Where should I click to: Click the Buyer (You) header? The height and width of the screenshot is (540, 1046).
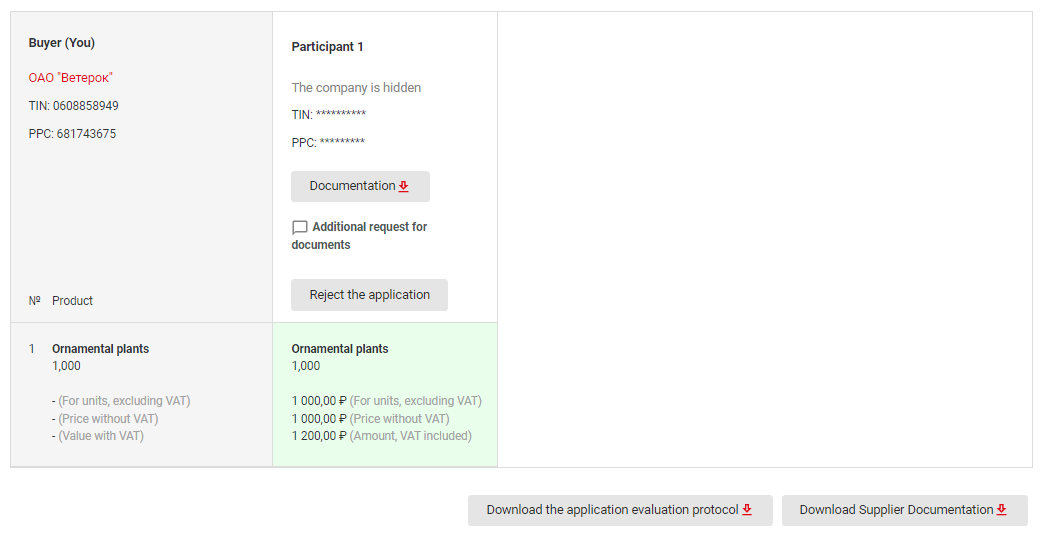[62, 43]
